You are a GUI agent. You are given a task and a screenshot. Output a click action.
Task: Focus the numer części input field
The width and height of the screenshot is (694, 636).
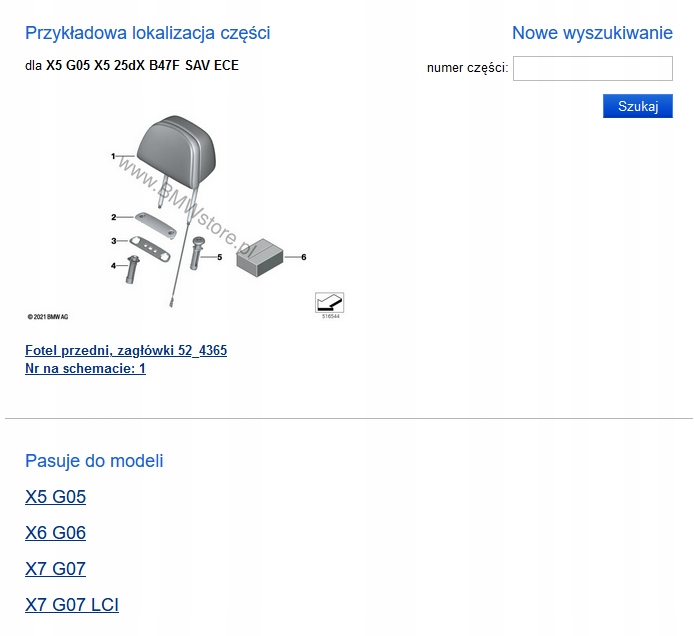593,68
